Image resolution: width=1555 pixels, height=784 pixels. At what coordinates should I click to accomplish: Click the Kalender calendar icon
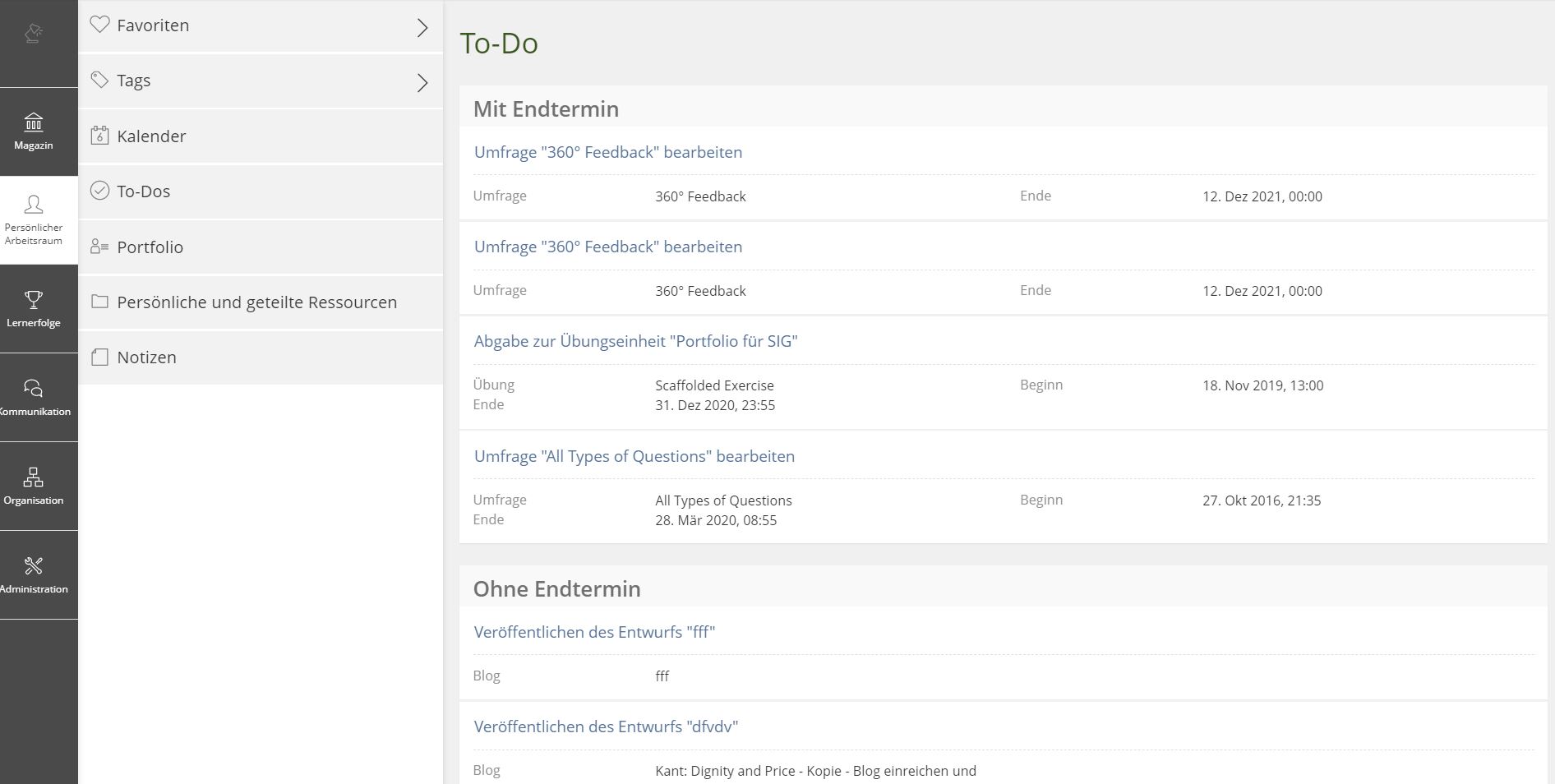click(99, 136)
